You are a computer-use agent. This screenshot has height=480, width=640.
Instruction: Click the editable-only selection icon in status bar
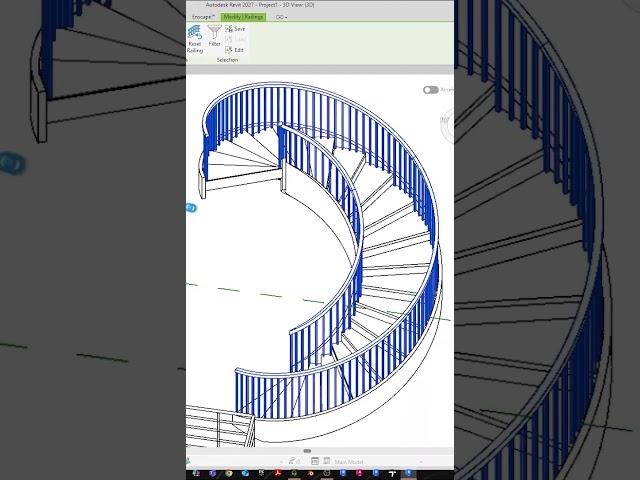(292, 461)
